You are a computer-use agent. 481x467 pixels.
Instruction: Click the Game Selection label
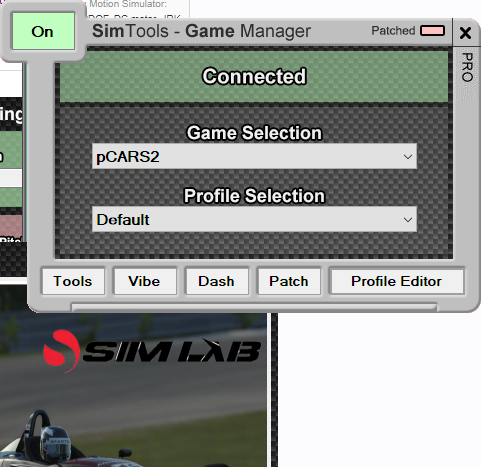coord(254,133)
